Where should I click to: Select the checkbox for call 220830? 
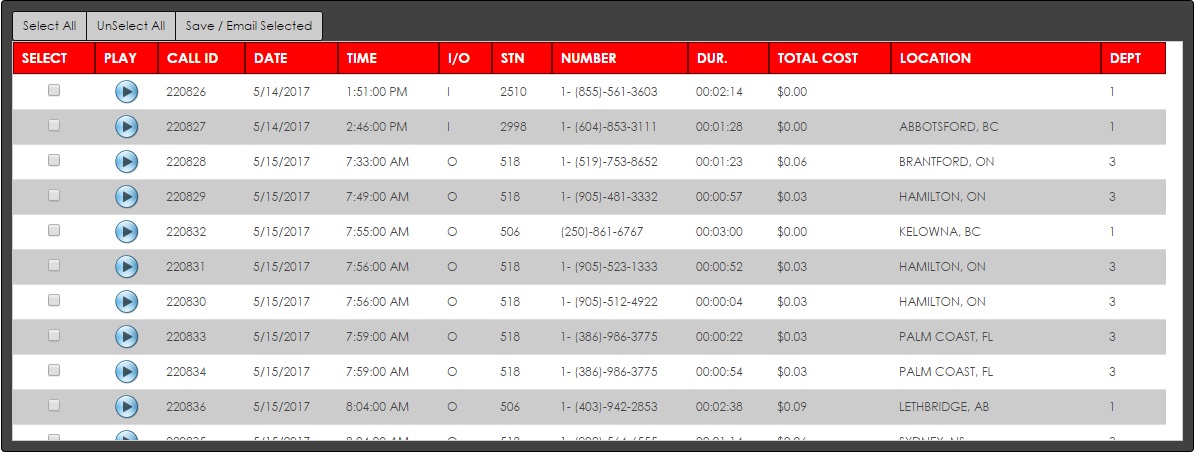pyautogui.click(x=54, y=300)
